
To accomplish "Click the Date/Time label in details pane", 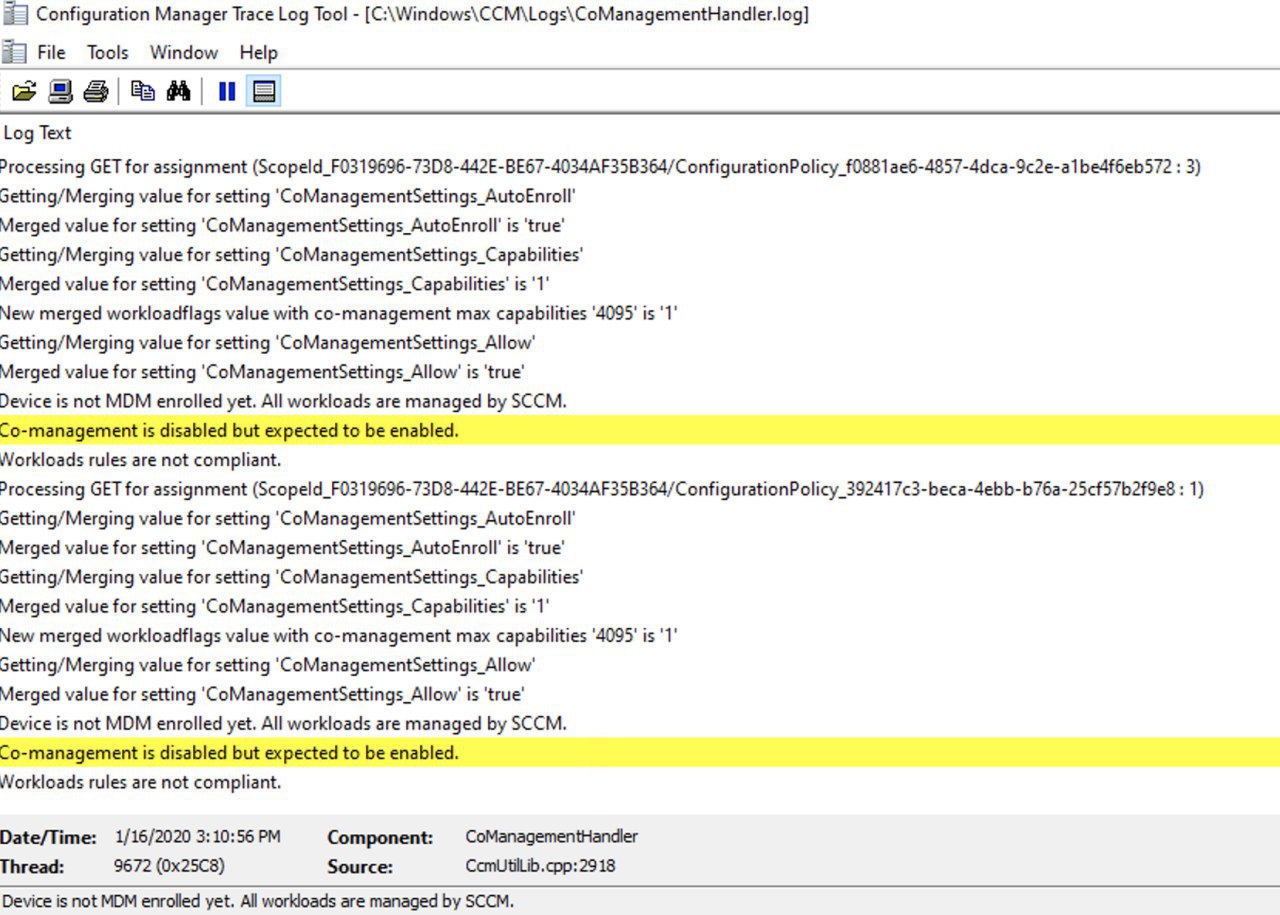I will click(x=49, y=837).
